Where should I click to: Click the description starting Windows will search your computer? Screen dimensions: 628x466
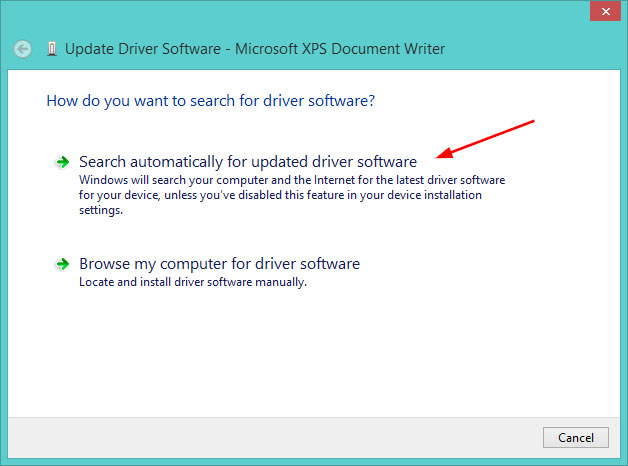tap(292, 195)
